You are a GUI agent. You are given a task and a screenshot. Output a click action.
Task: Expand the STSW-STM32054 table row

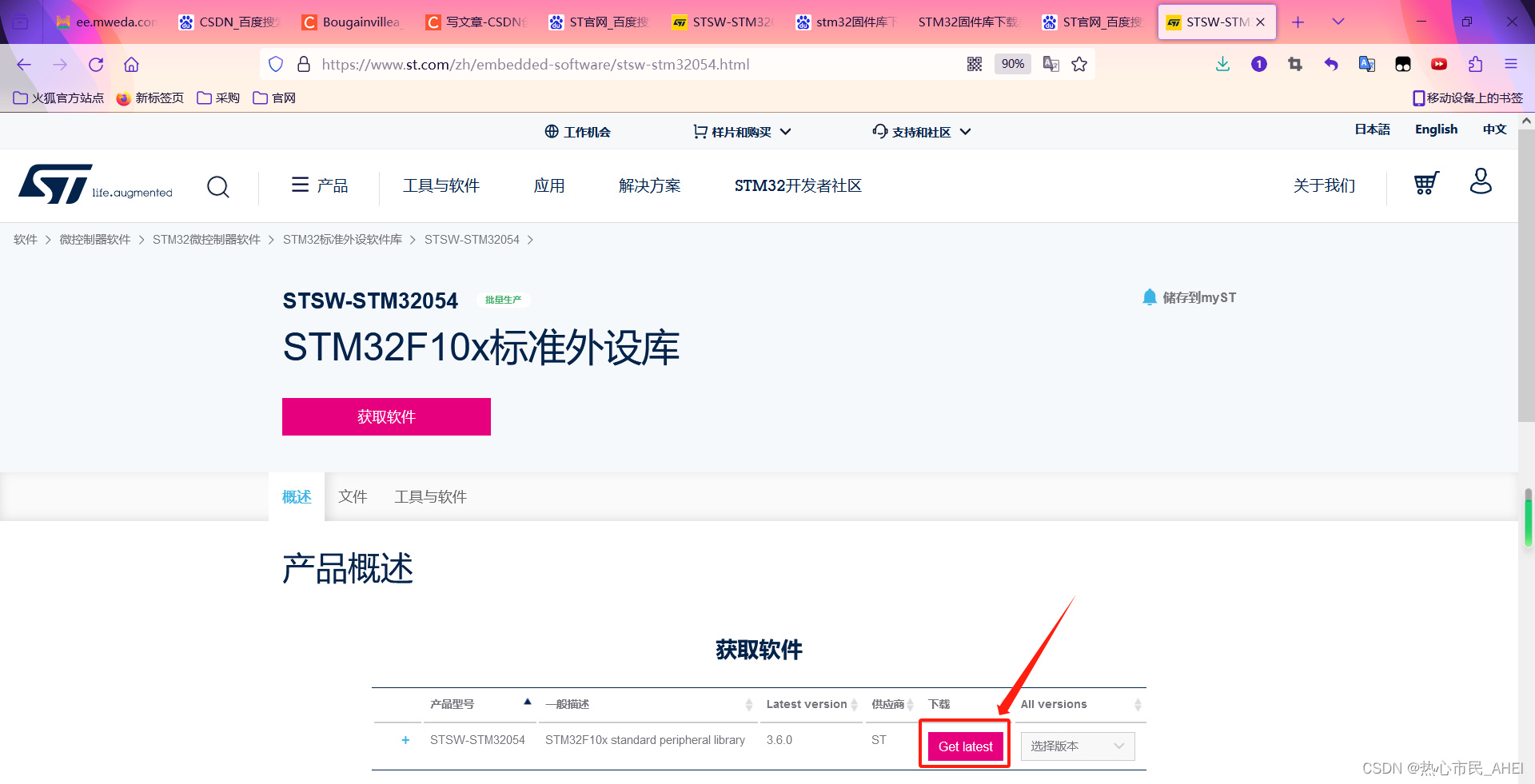click(x=405, y=740)
